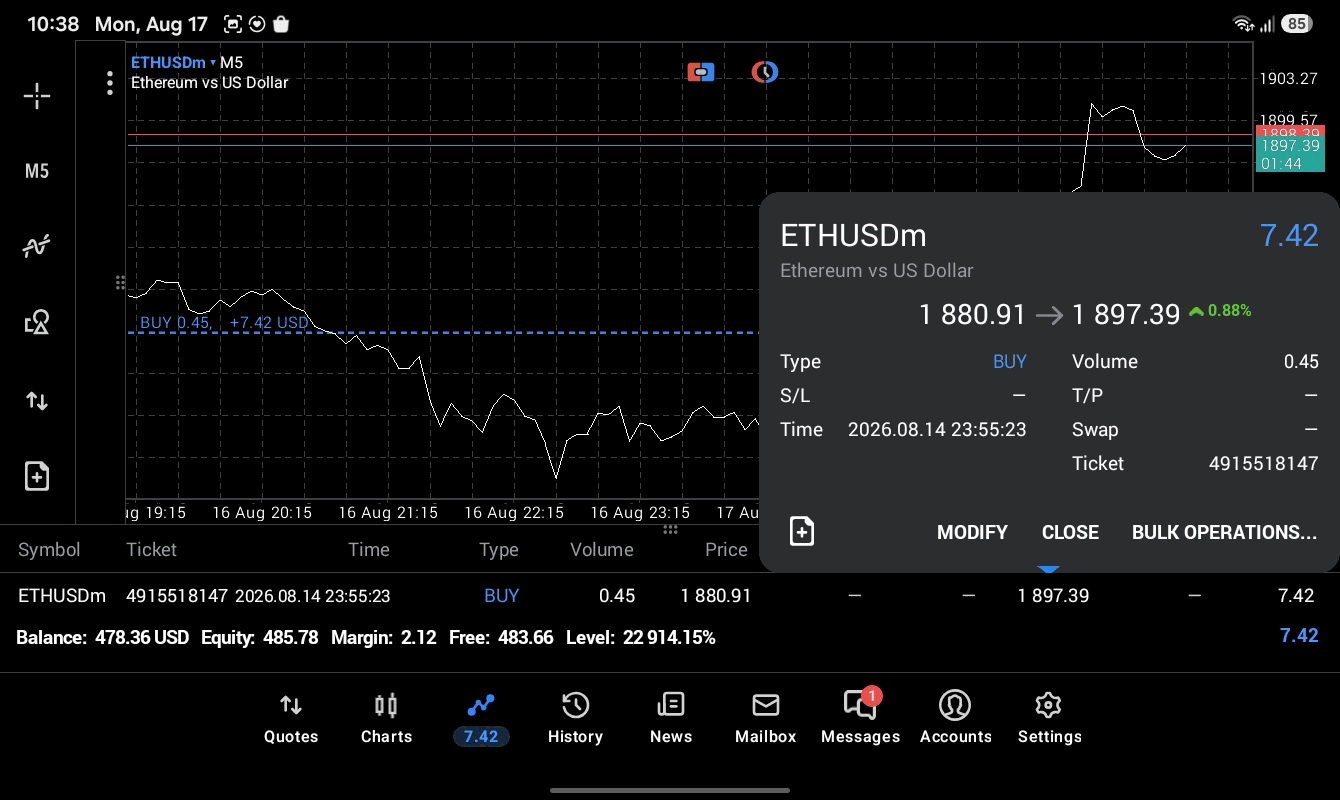The height and width of the screenshot is (800, 1340).
Task: Open the indicators chart tool
Action: coord(37,246)
